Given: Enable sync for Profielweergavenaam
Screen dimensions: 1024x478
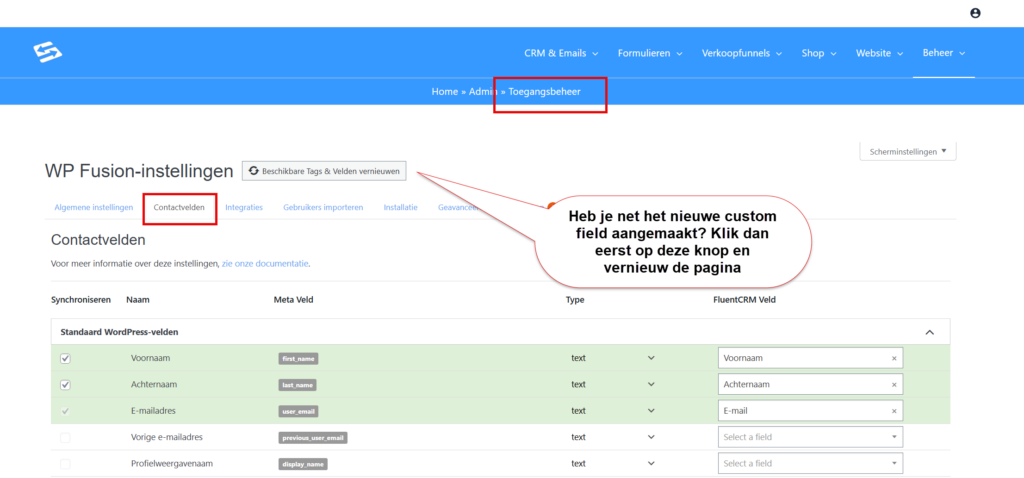Looking at the screenshot, I should tap(65, 464).
